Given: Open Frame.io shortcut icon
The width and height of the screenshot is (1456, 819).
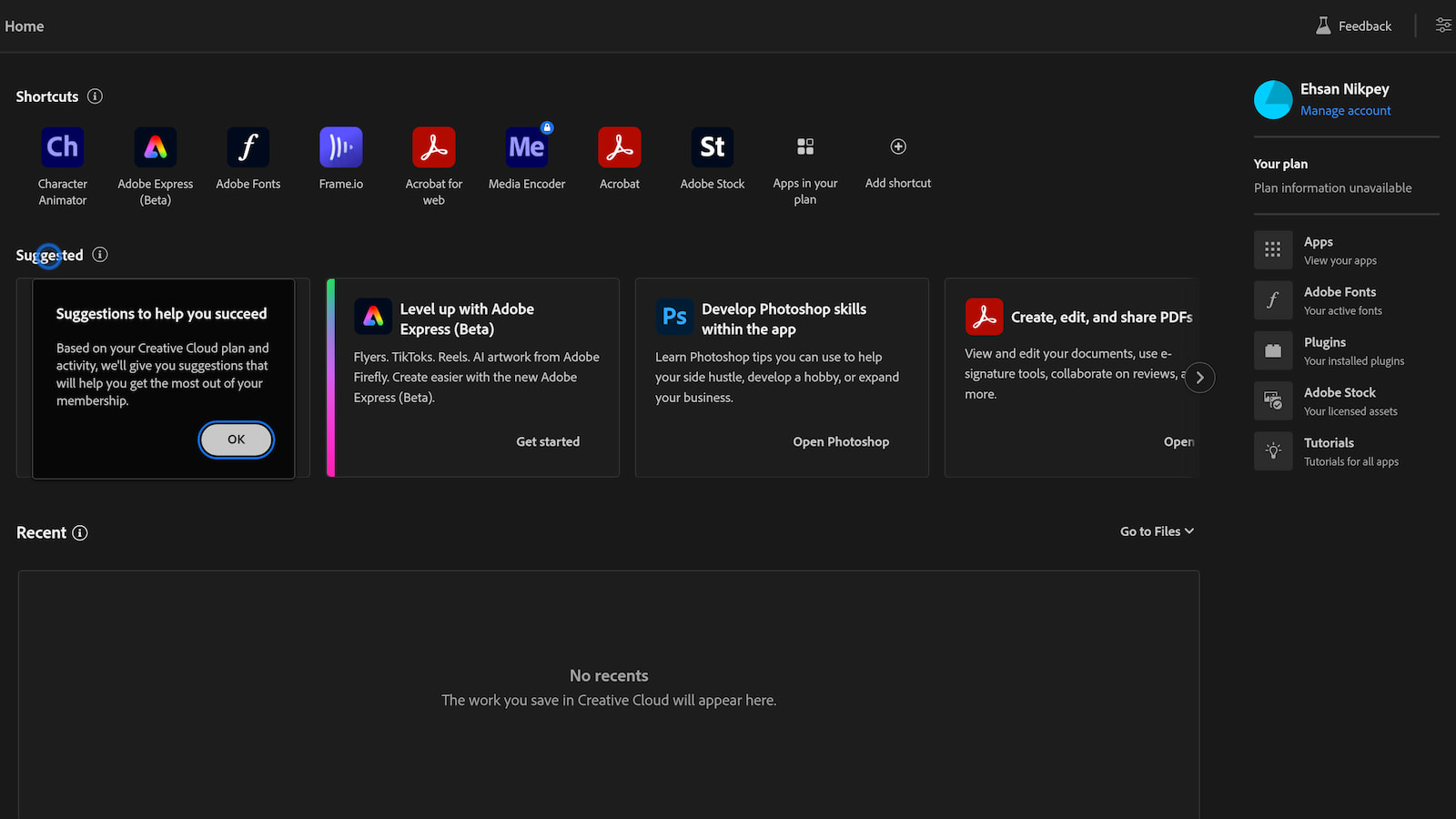Looking at the screenshot, I should 341,147.
